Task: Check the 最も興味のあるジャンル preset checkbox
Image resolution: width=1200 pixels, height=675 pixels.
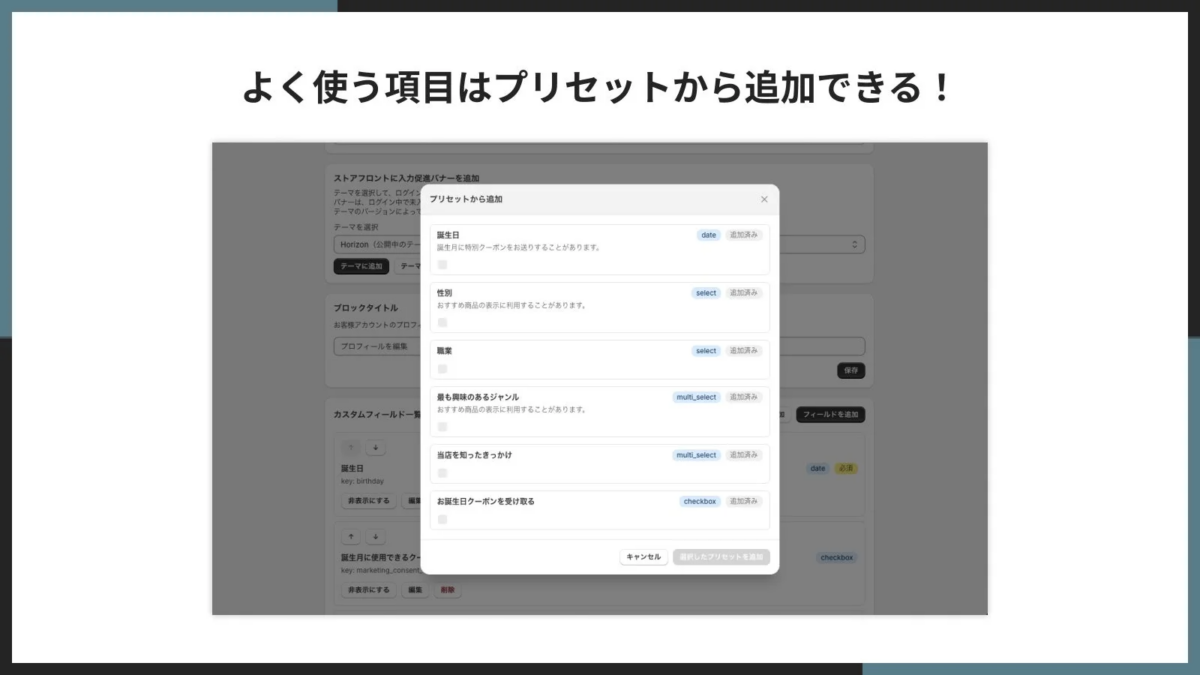Action: coord(442,427)
